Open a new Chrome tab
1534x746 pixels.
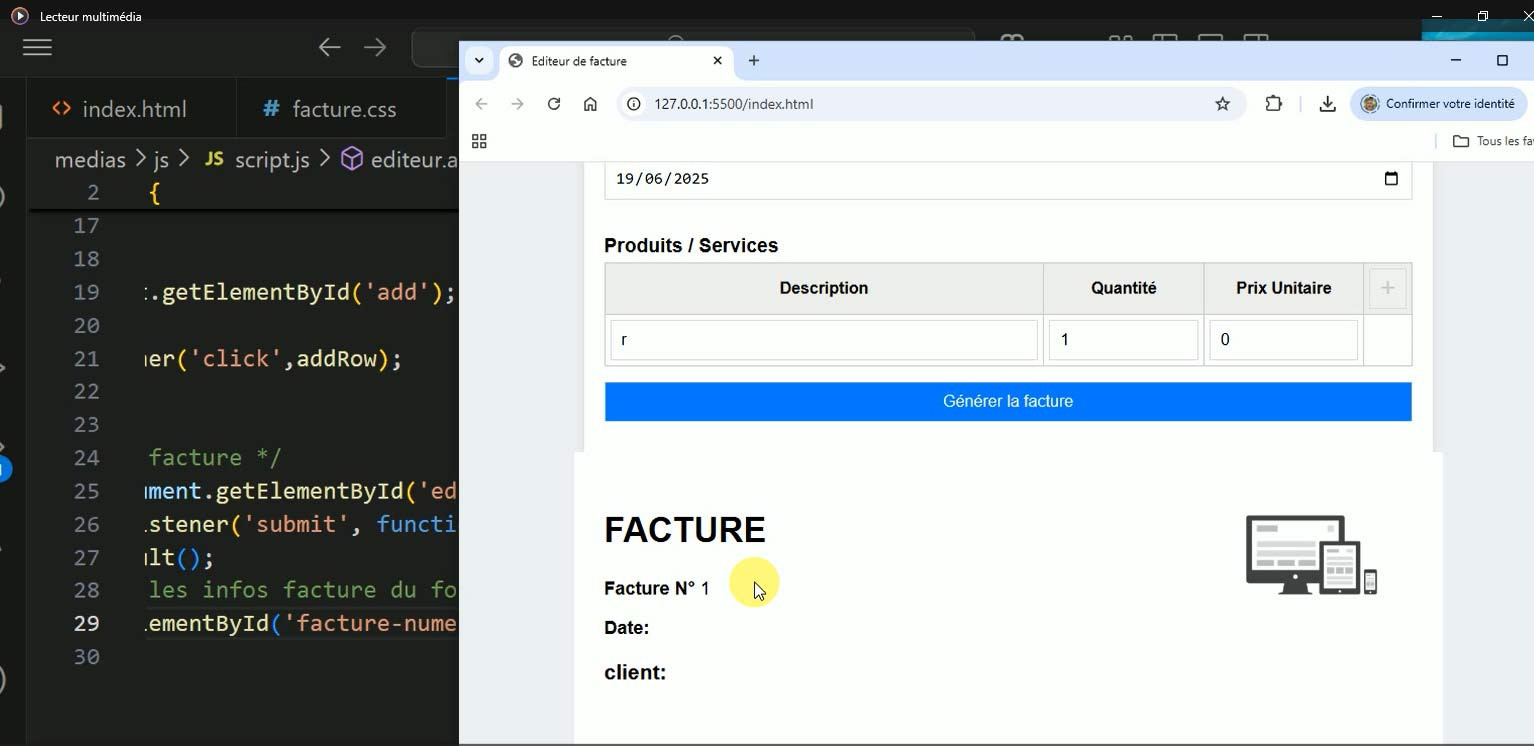pyautogui.click(x=754, y=61)
